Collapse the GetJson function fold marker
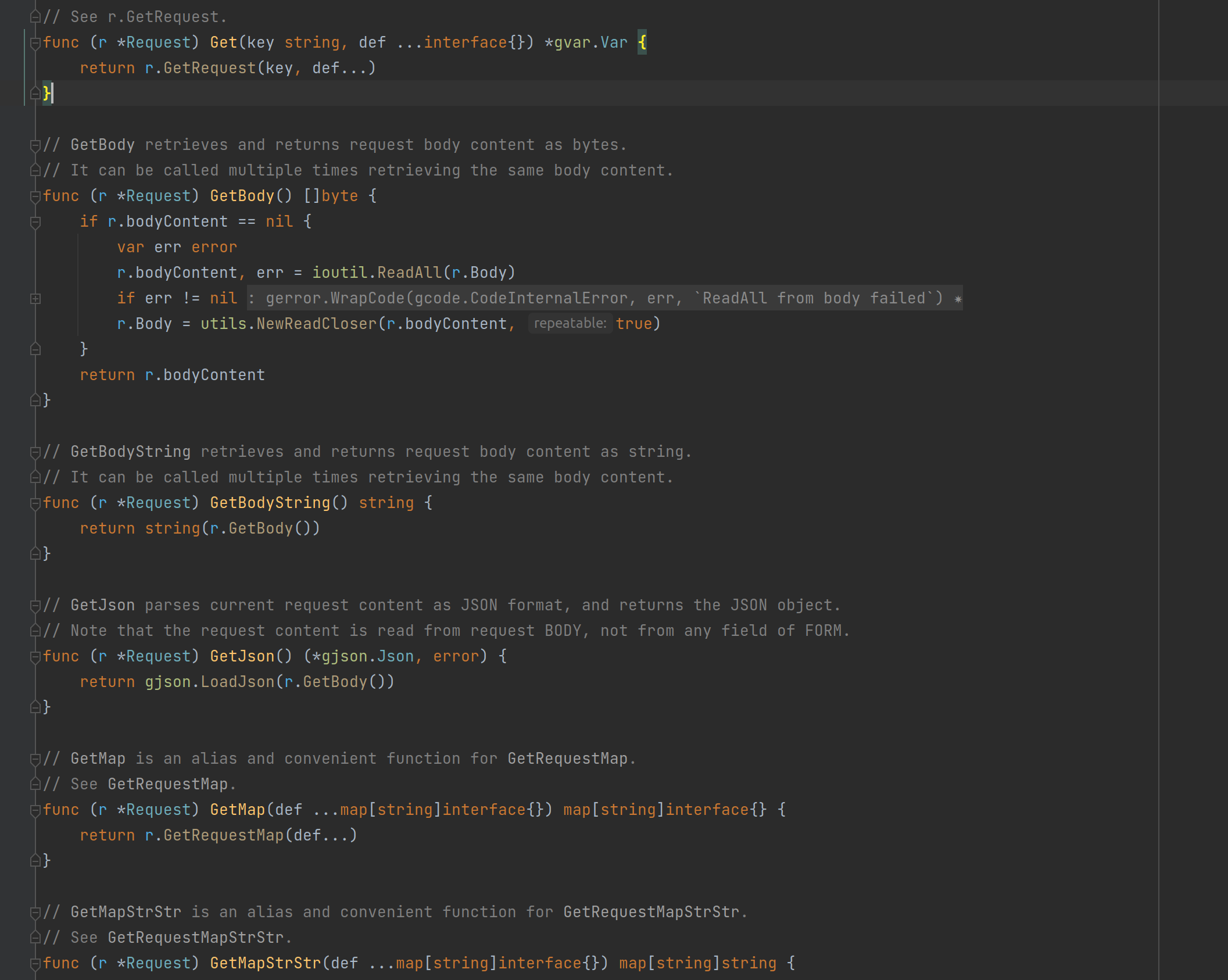This screenshot has height=980, width=1228. pyautogui.click(x=35, y=657)
